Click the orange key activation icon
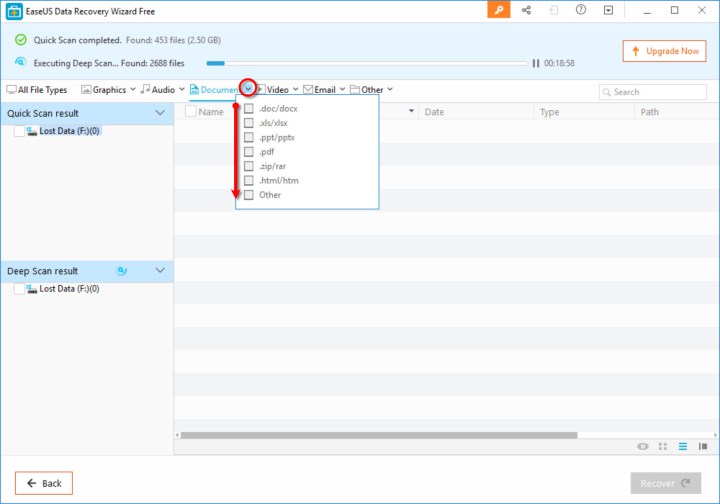This screenshot has width=720, height=504. 499,10
